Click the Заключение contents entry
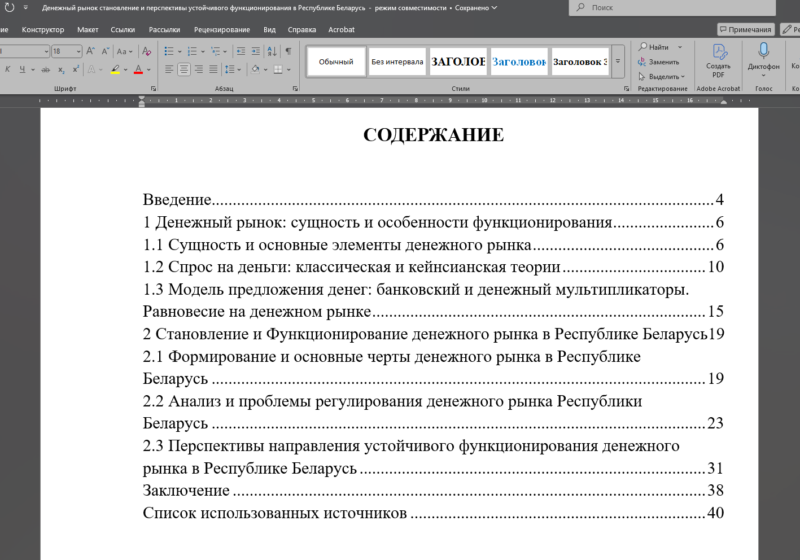Image resolution: width=800 pixels, height=560 pixels. click(433, 490)
